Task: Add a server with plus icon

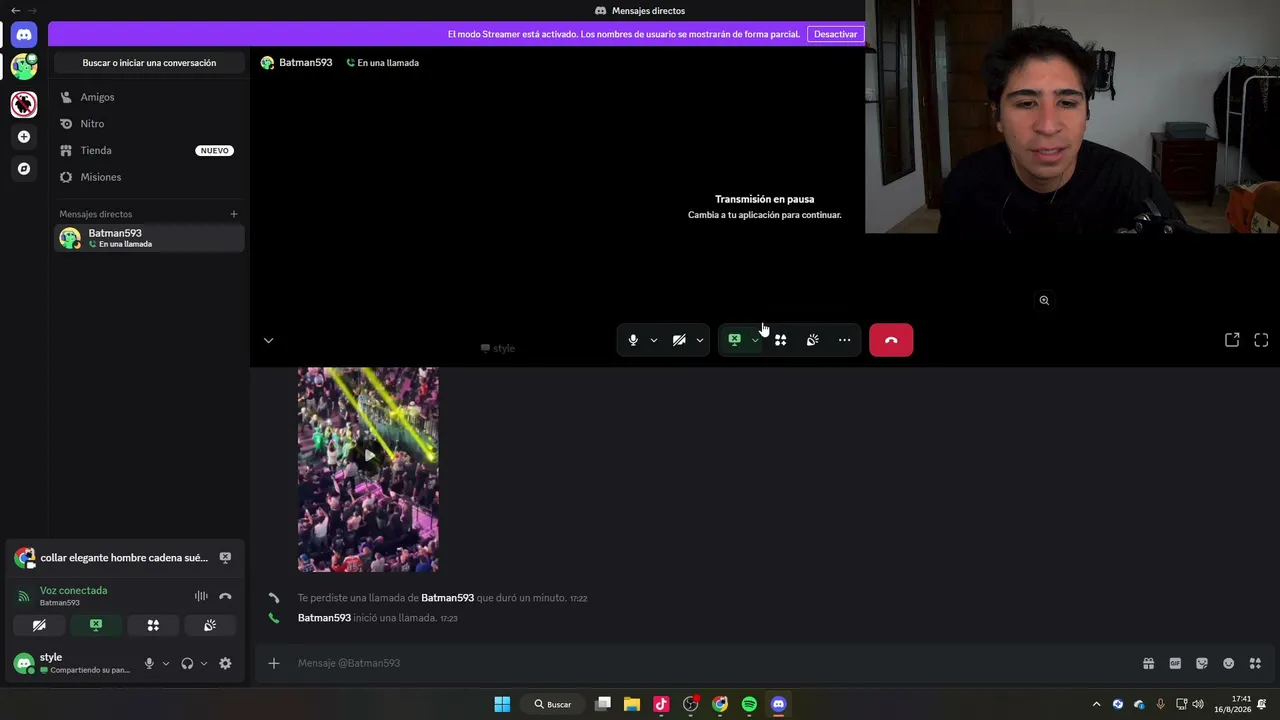Action: pyautogui.click(x=24, y=137)
